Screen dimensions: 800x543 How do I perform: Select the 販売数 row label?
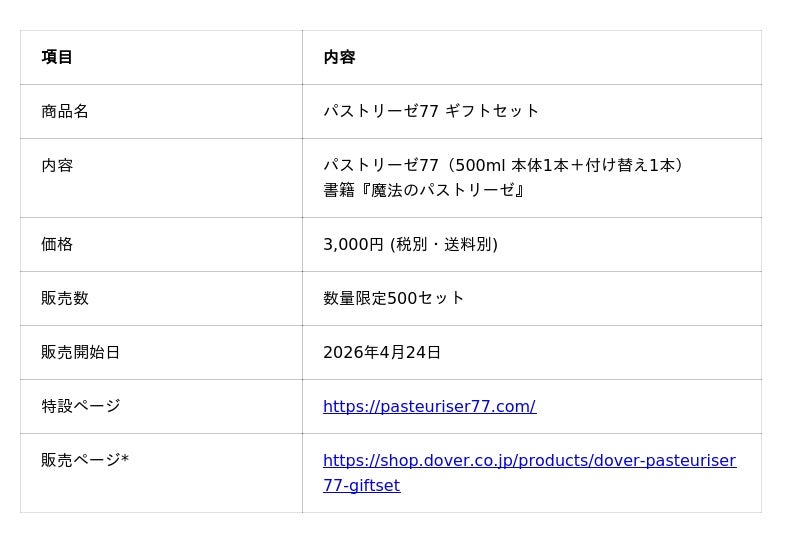click(x=65, y=298)
